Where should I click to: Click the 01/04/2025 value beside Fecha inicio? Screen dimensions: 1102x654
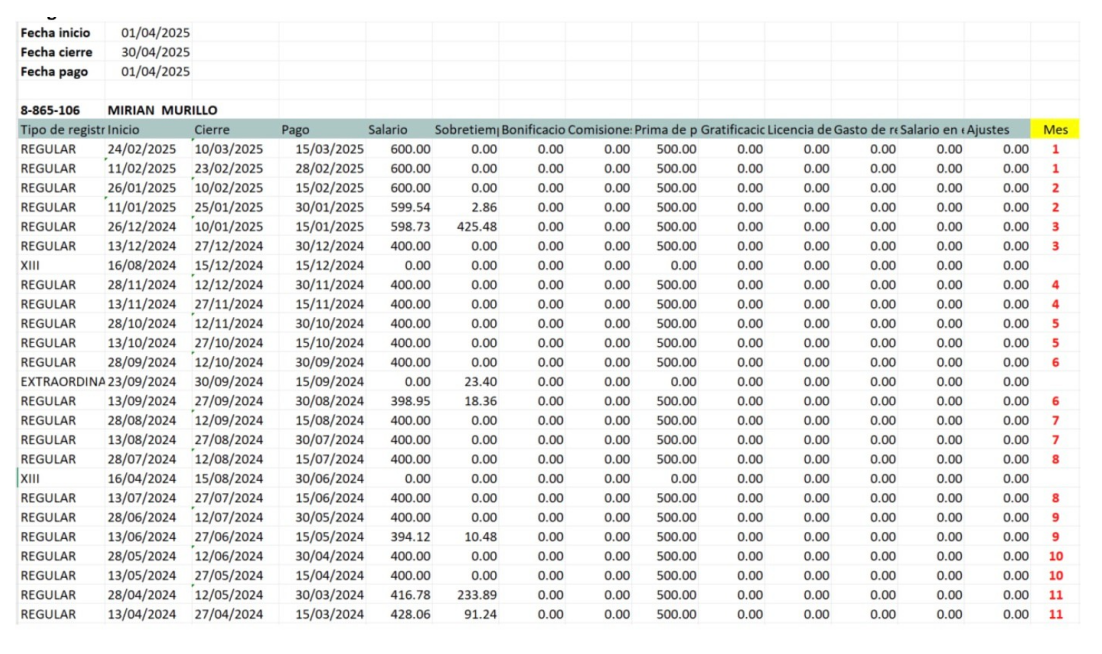[x=155, y=33]
